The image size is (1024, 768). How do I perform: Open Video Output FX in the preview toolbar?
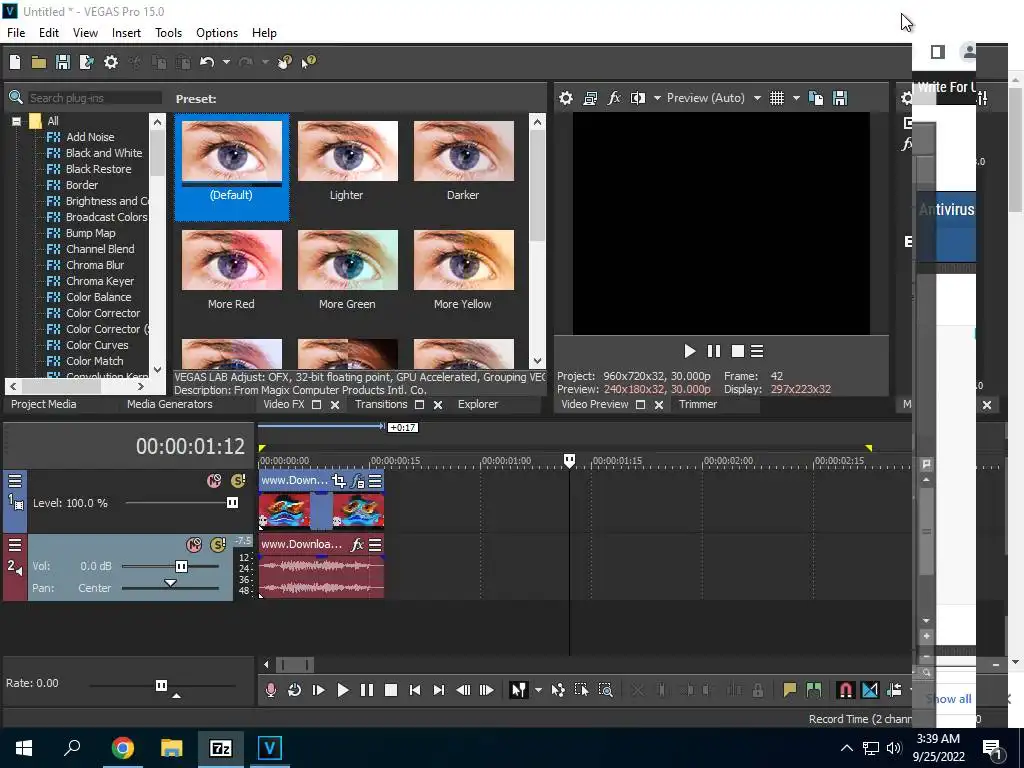(x=614, y=98)
